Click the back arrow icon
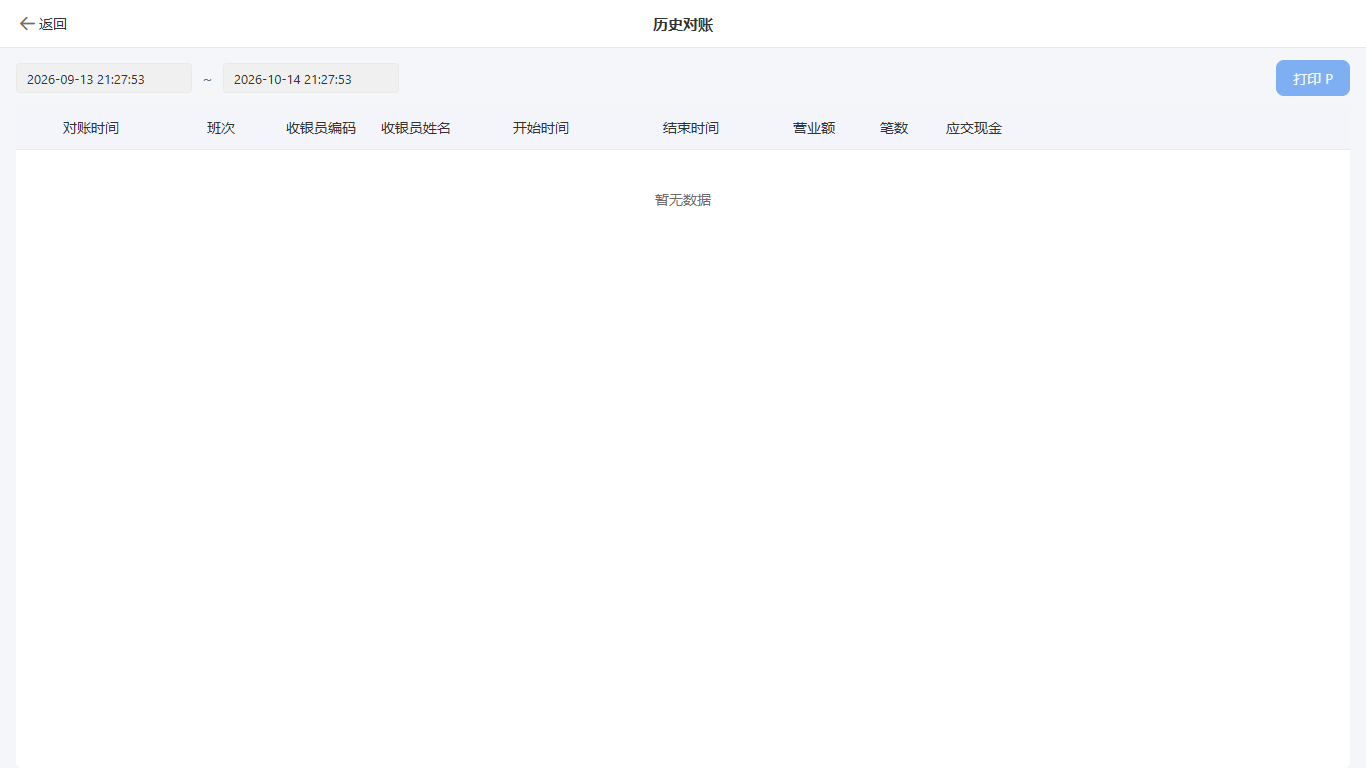The image size is (1366, 768). click(x=27, y=24)
